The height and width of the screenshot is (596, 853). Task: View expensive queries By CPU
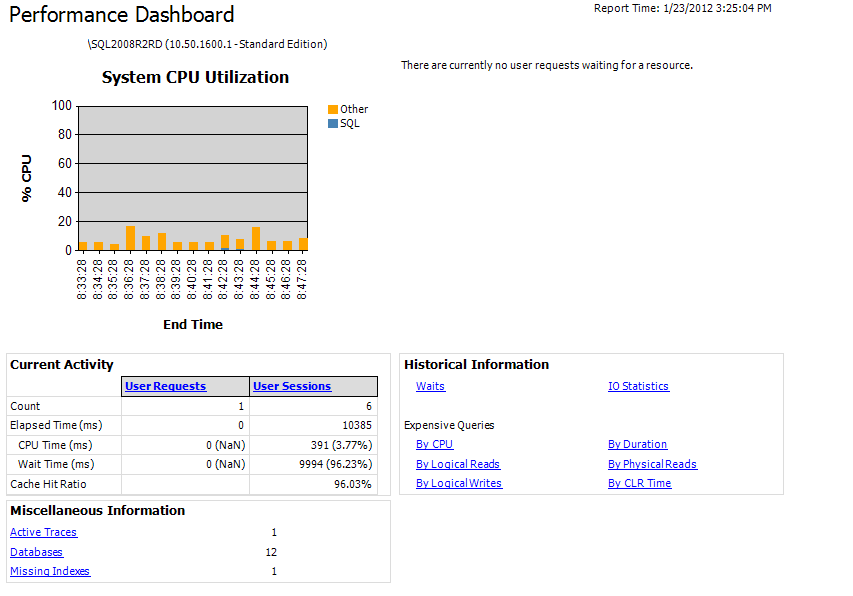[x=434, y=444]
